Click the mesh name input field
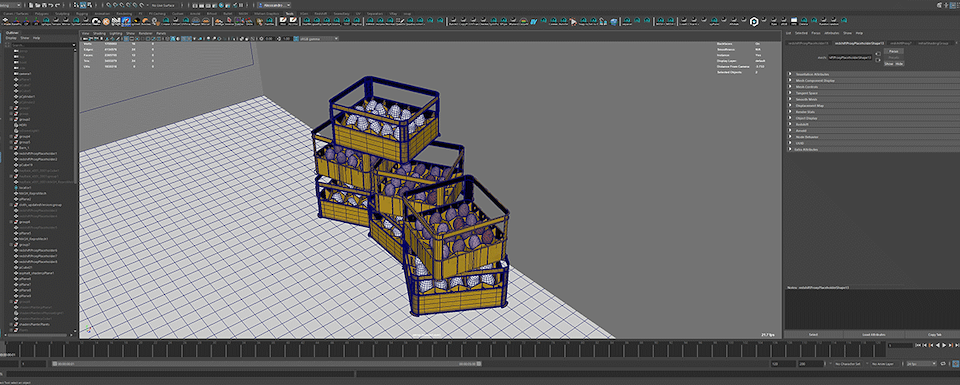 coord(850,58)
